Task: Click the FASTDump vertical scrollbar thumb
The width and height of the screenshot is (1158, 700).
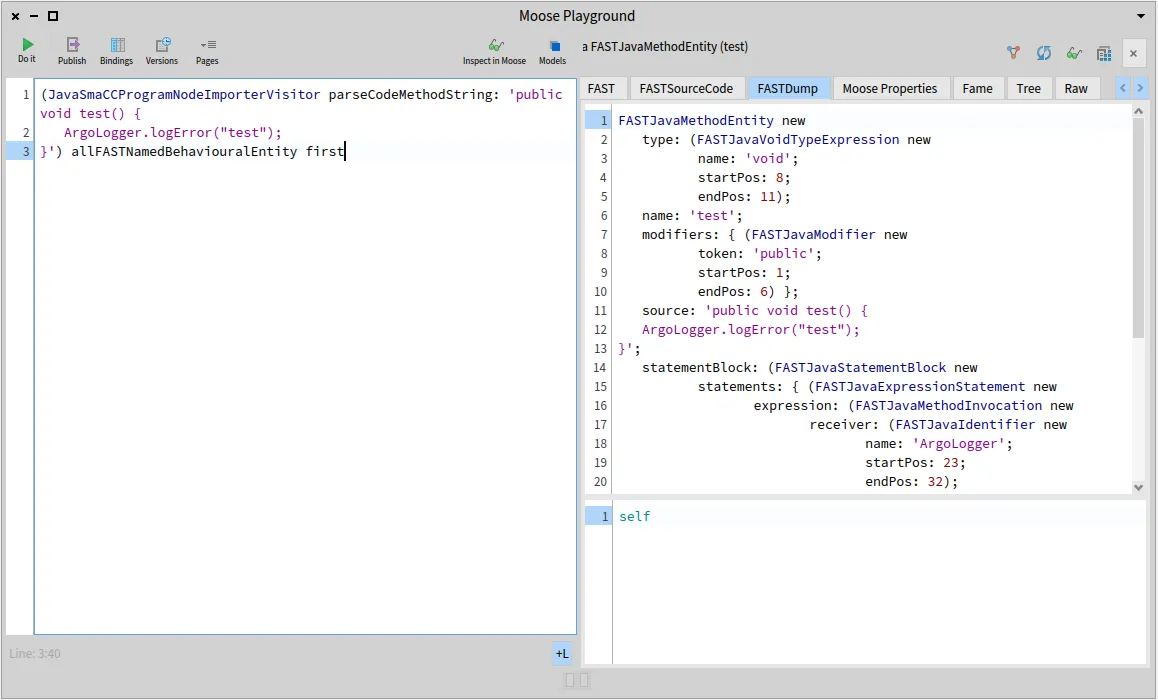Action: pyautogui.click(x=1138, y=229)
